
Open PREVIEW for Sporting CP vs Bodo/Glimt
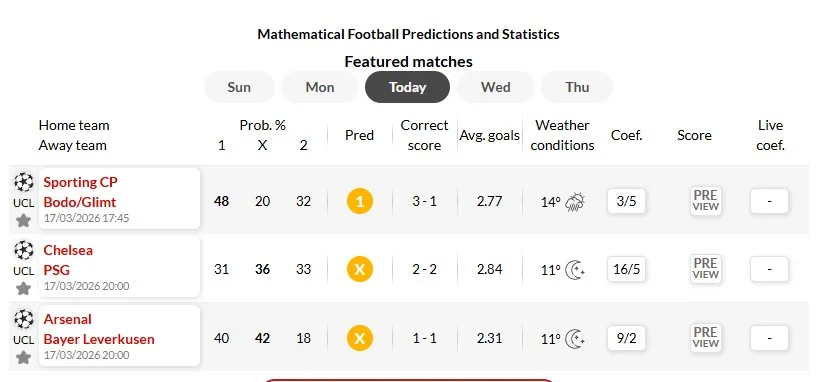[706, 200]
